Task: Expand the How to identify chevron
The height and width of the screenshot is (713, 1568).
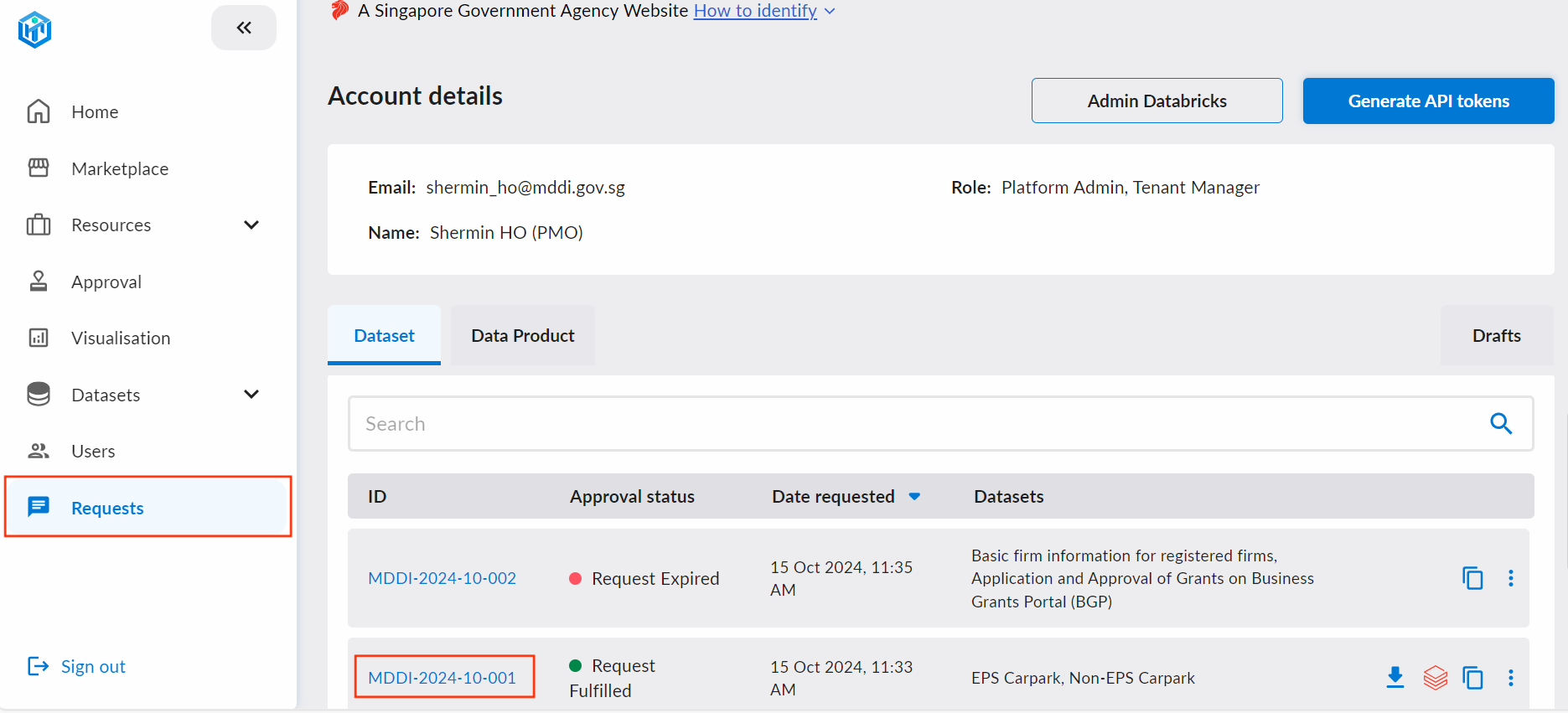Action: point(830,11)
